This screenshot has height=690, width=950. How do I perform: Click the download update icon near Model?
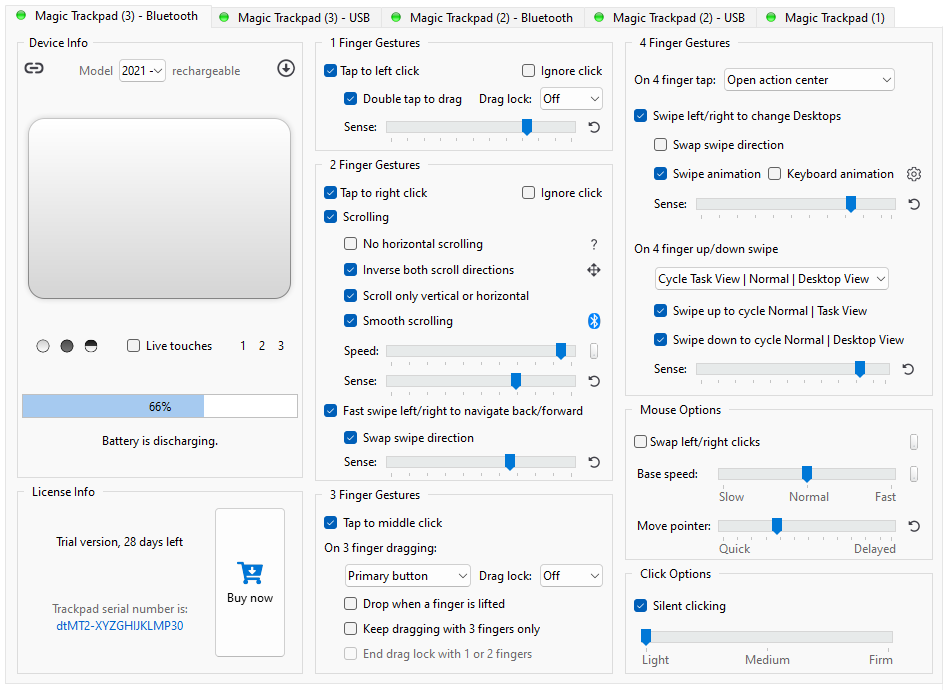pos(286,68)
